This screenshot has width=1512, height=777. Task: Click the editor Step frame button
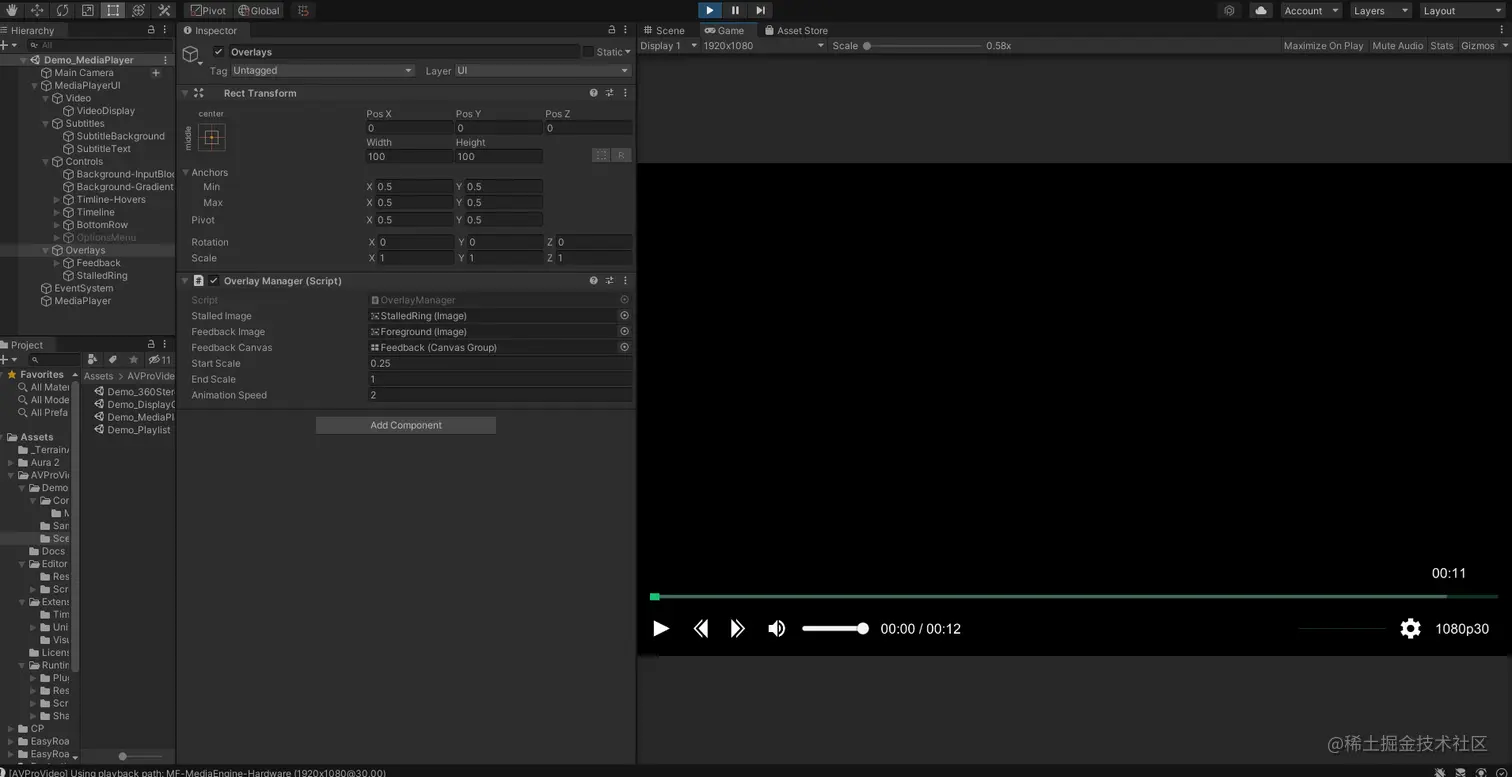pyautogui.click(x=761, y=10)
